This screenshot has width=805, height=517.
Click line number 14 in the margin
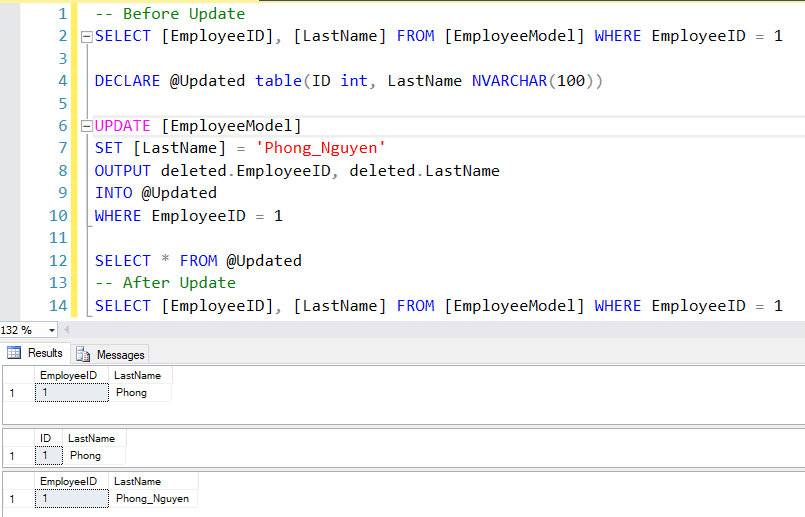[x=58, y=306]
